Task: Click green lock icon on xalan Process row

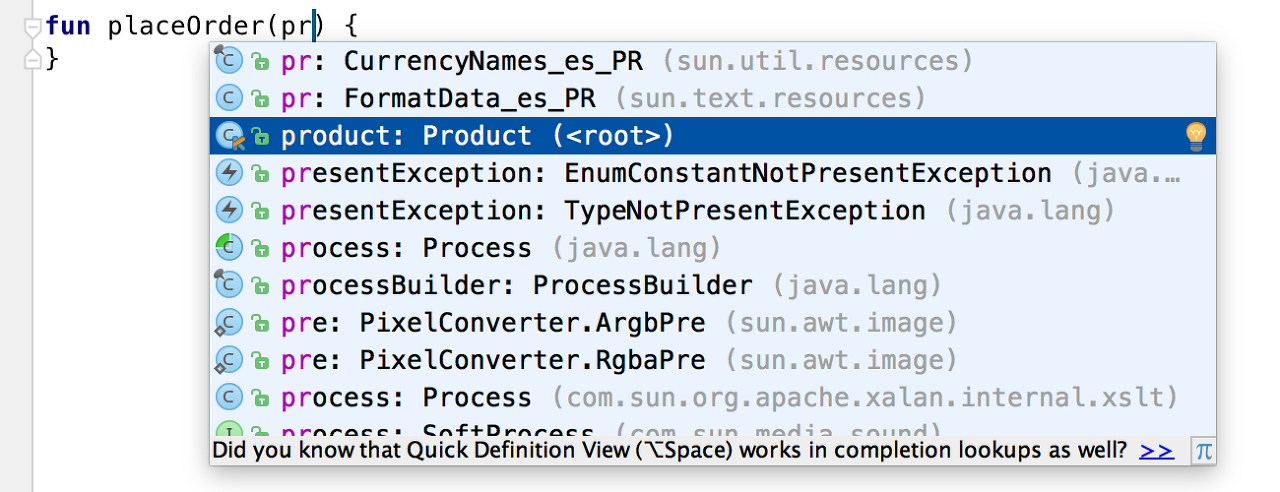Action: (x=260, y=399)
